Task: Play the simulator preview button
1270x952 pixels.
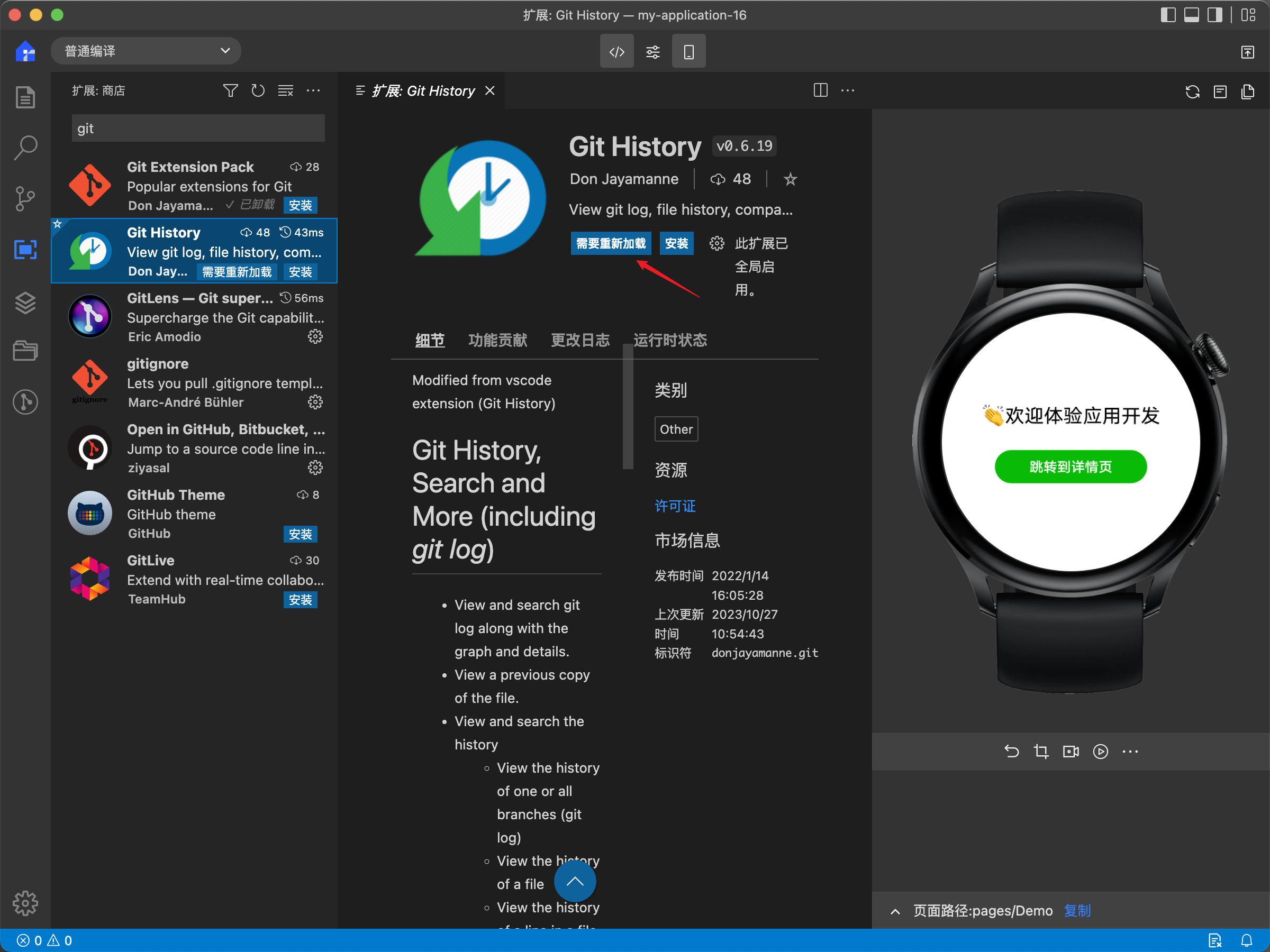Action: 1100,751
